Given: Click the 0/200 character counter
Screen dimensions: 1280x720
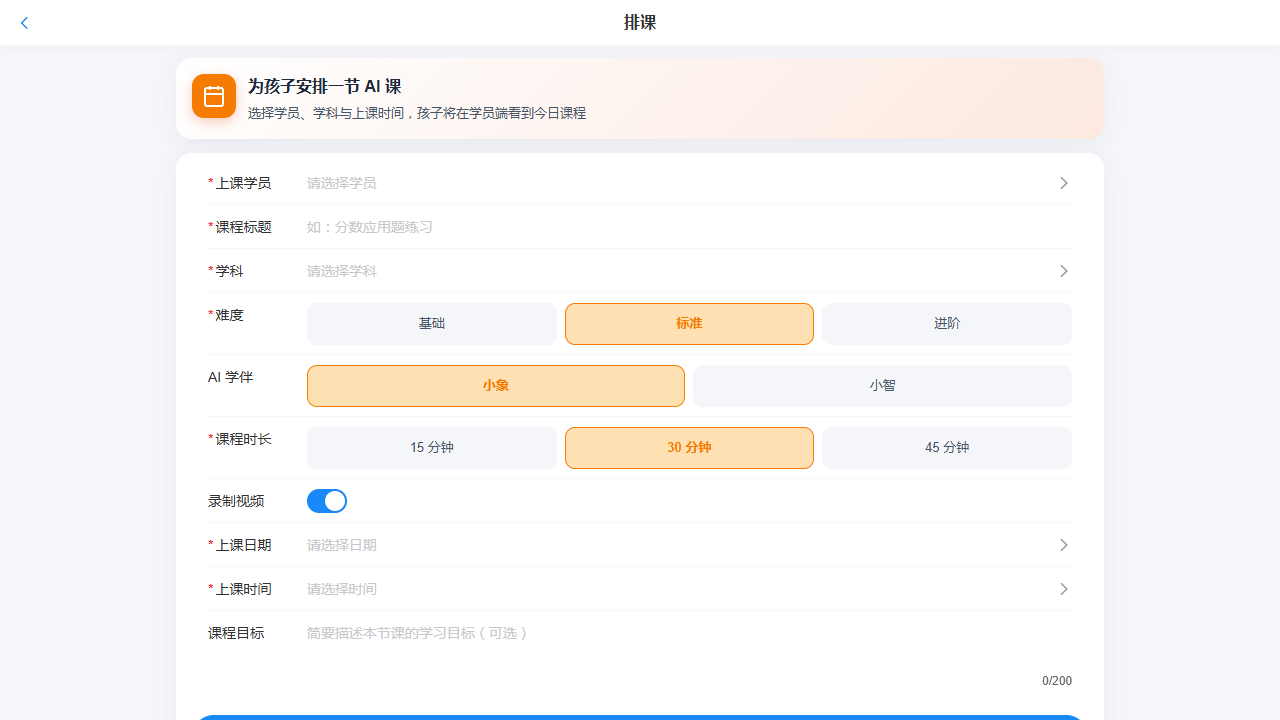Looking at the screenshot, I should click(x=1057, y=681).
